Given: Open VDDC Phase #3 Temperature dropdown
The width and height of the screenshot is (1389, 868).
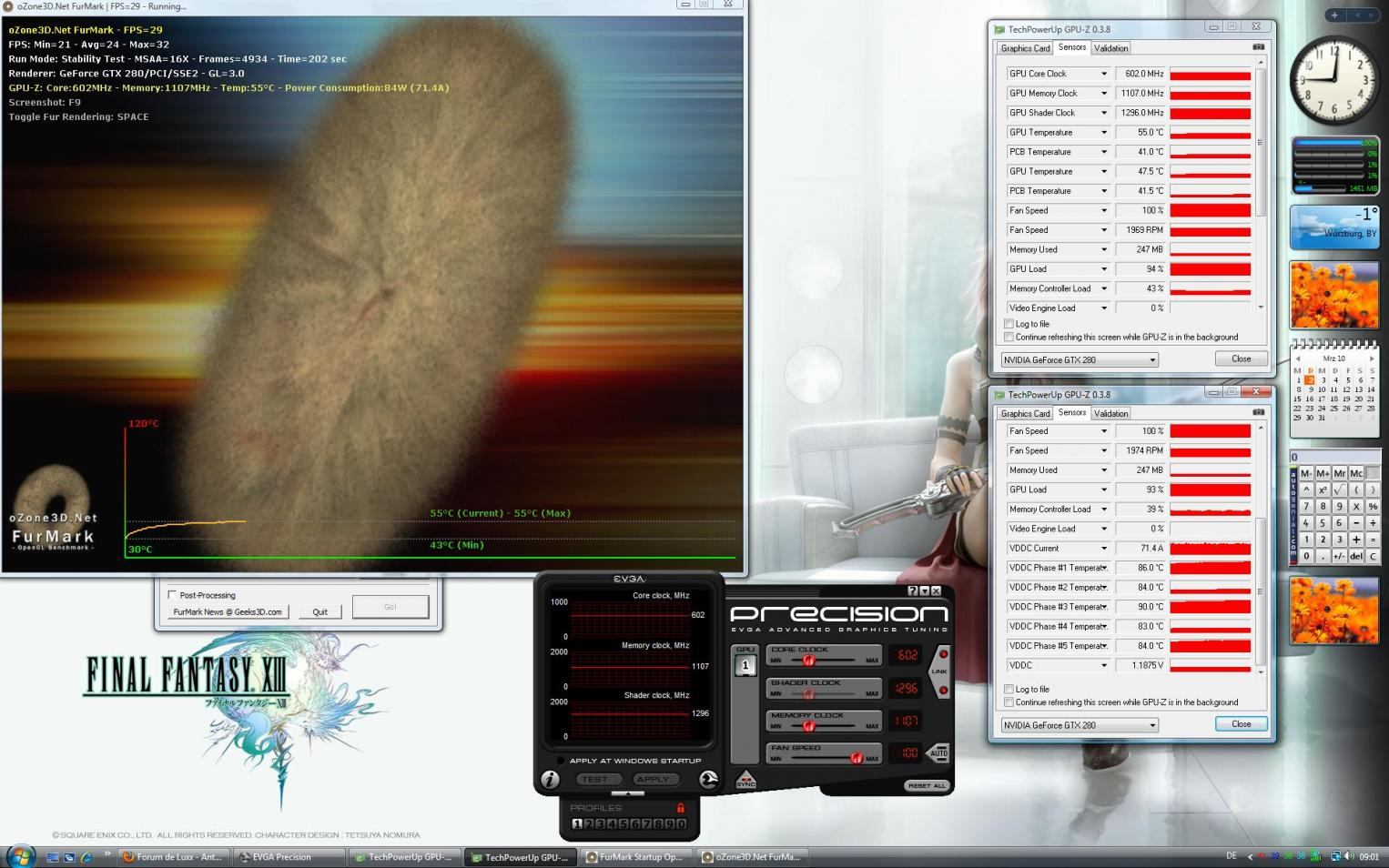Looking at the screenshot, I should pos(1104,607).
